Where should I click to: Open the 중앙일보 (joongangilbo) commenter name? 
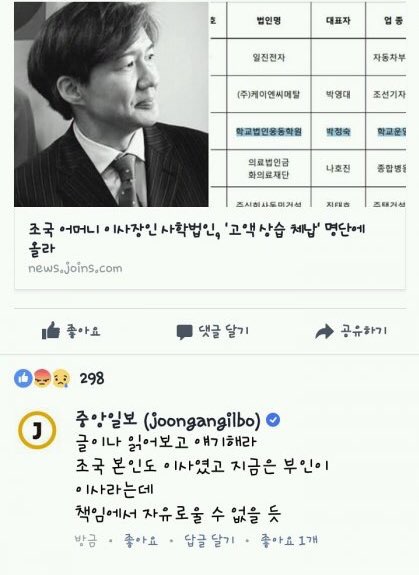tap(168, 420)
